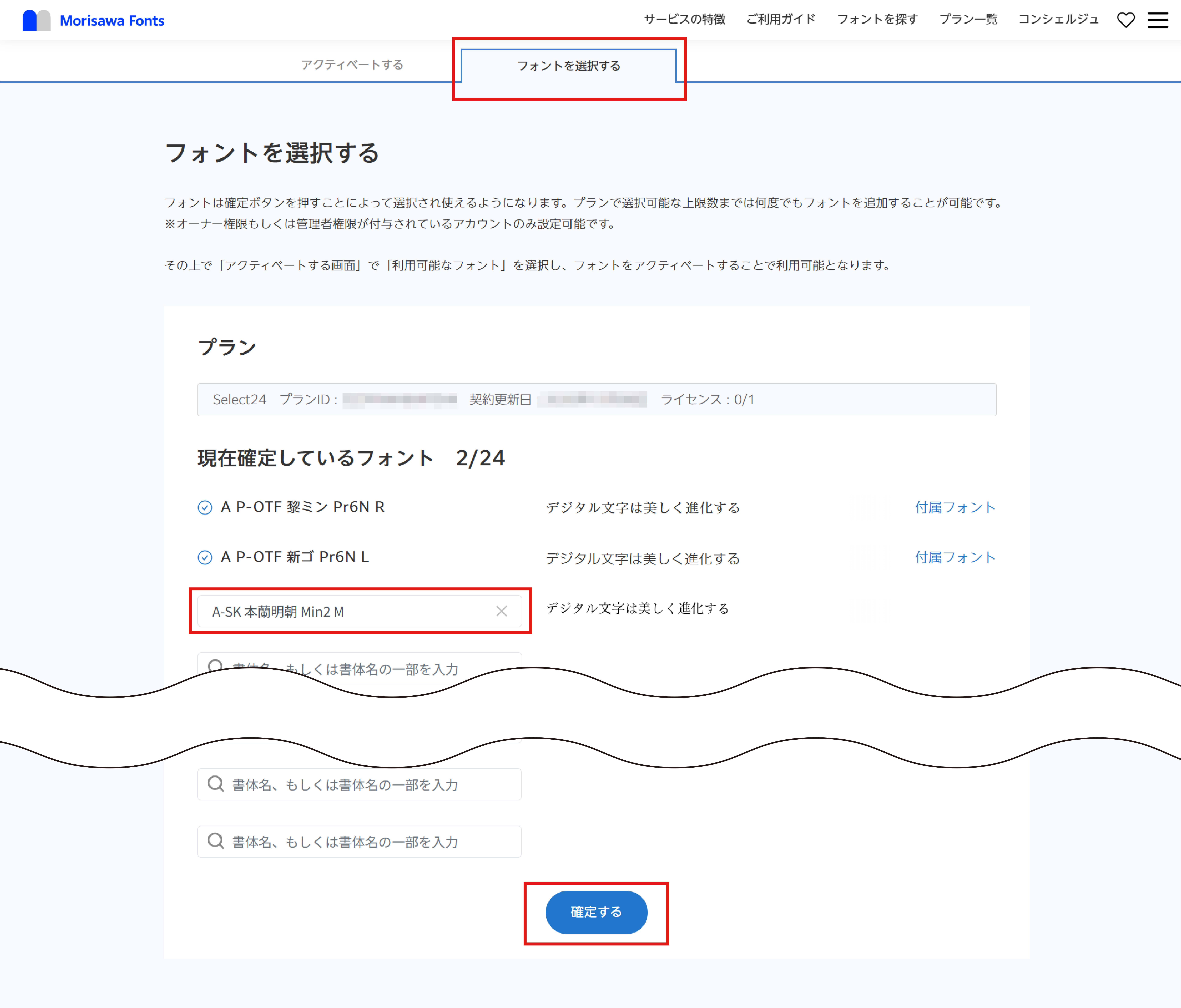Open コンシェルジュ navigation item
The height and width of the screenshot is (1008, 1181).
(x=1058, y=19)
